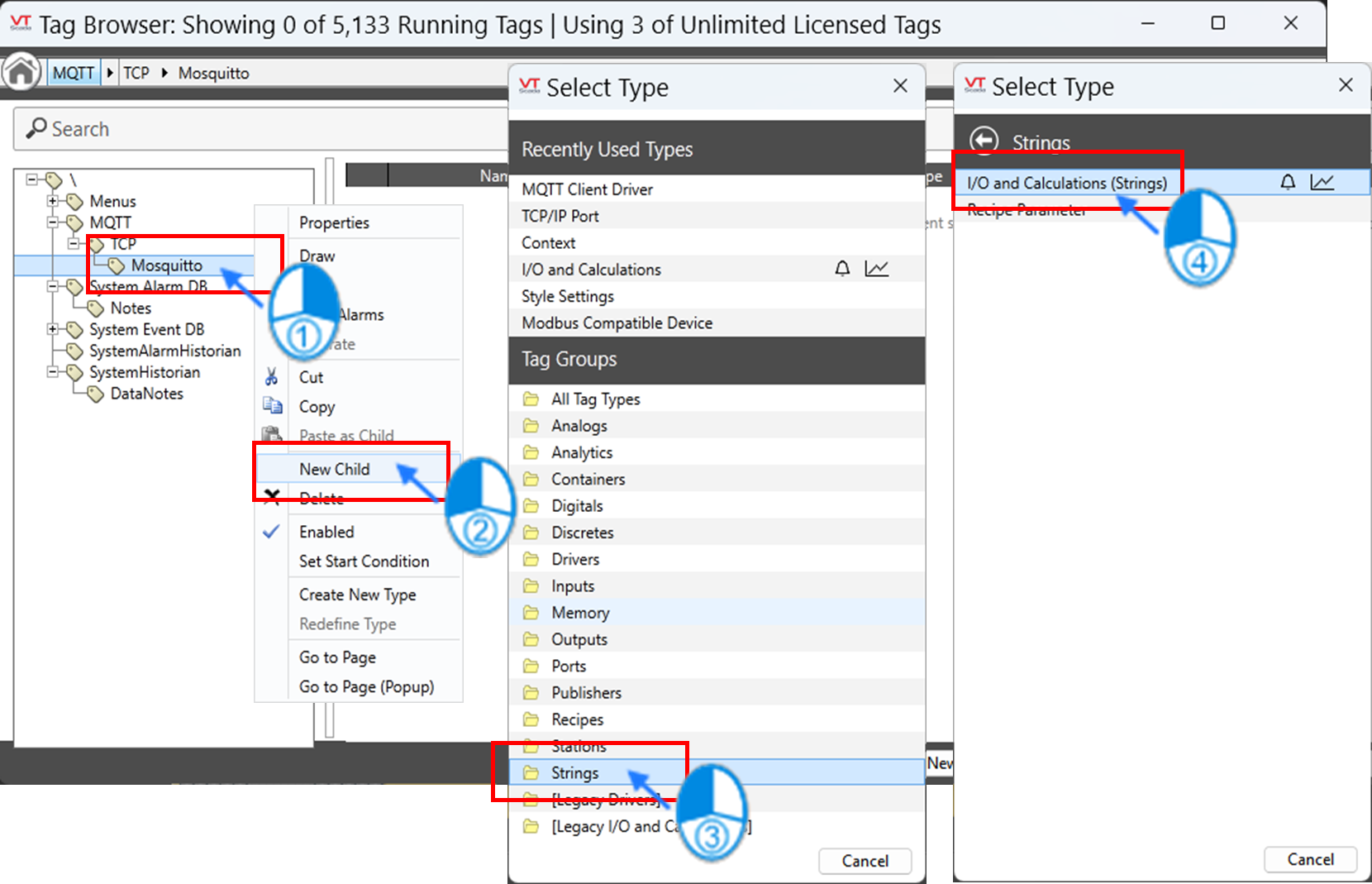1372x884 pixels.
Task: Collapse the root backslash tree node
Action: [x=32, y=179]
